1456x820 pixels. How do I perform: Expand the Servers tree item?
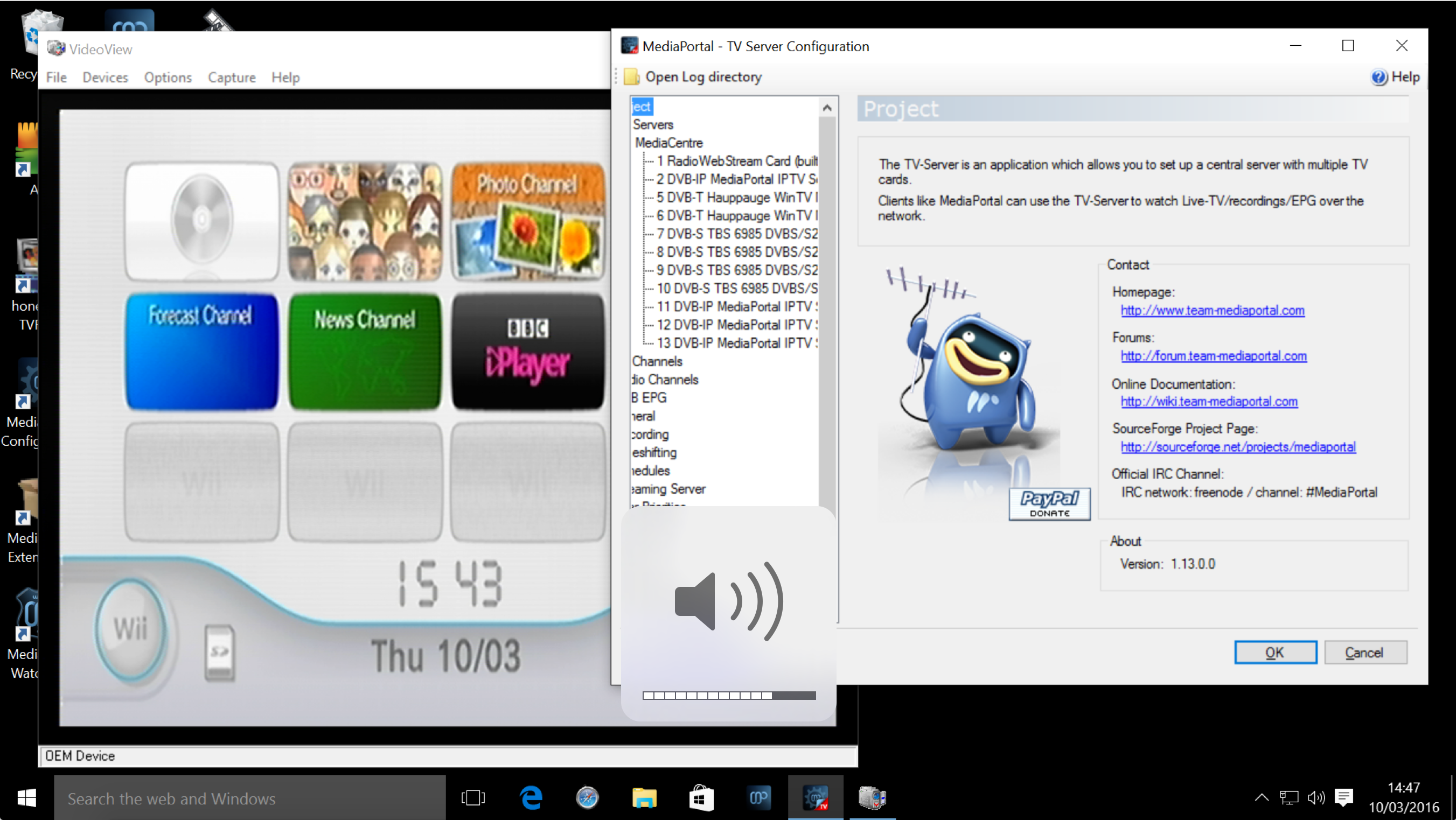[x=652, y=124]
